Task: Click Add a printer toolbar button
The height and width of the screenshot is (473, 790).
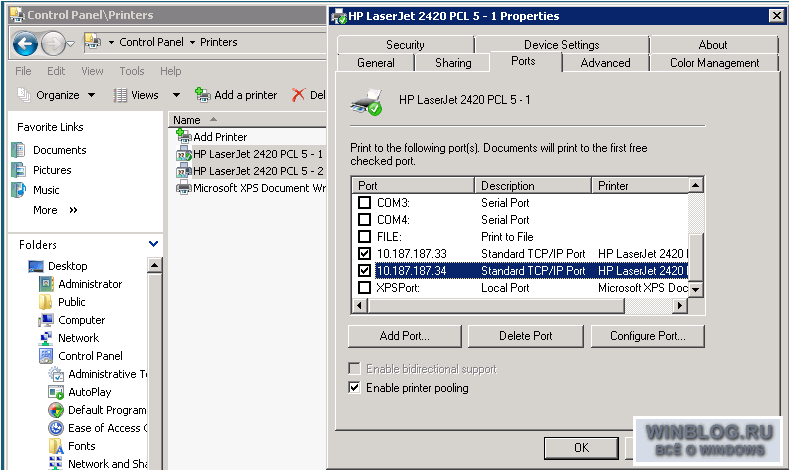Action: click(236, 95)
